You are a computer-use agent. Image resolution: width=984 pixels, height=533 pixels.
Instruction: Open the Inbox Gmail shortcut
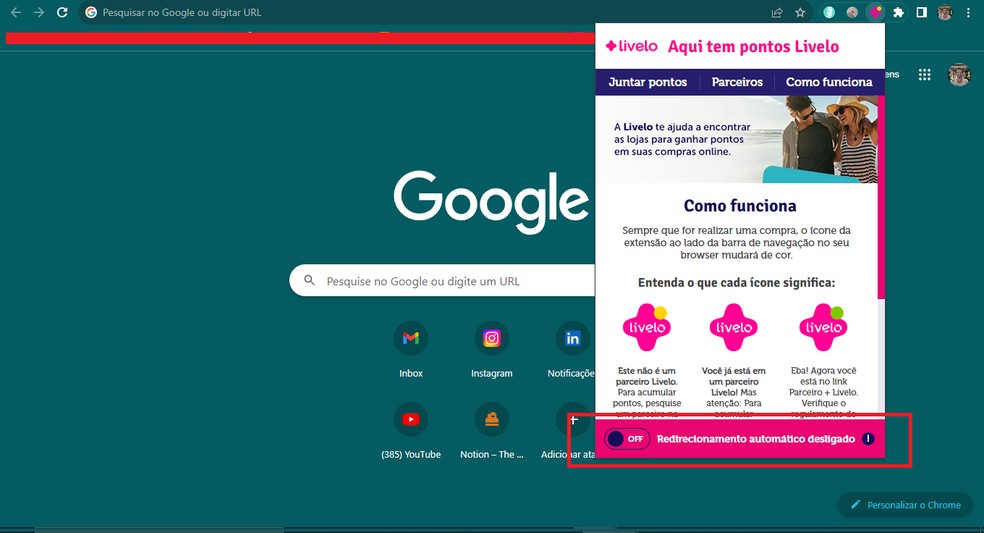pos(411,349)
